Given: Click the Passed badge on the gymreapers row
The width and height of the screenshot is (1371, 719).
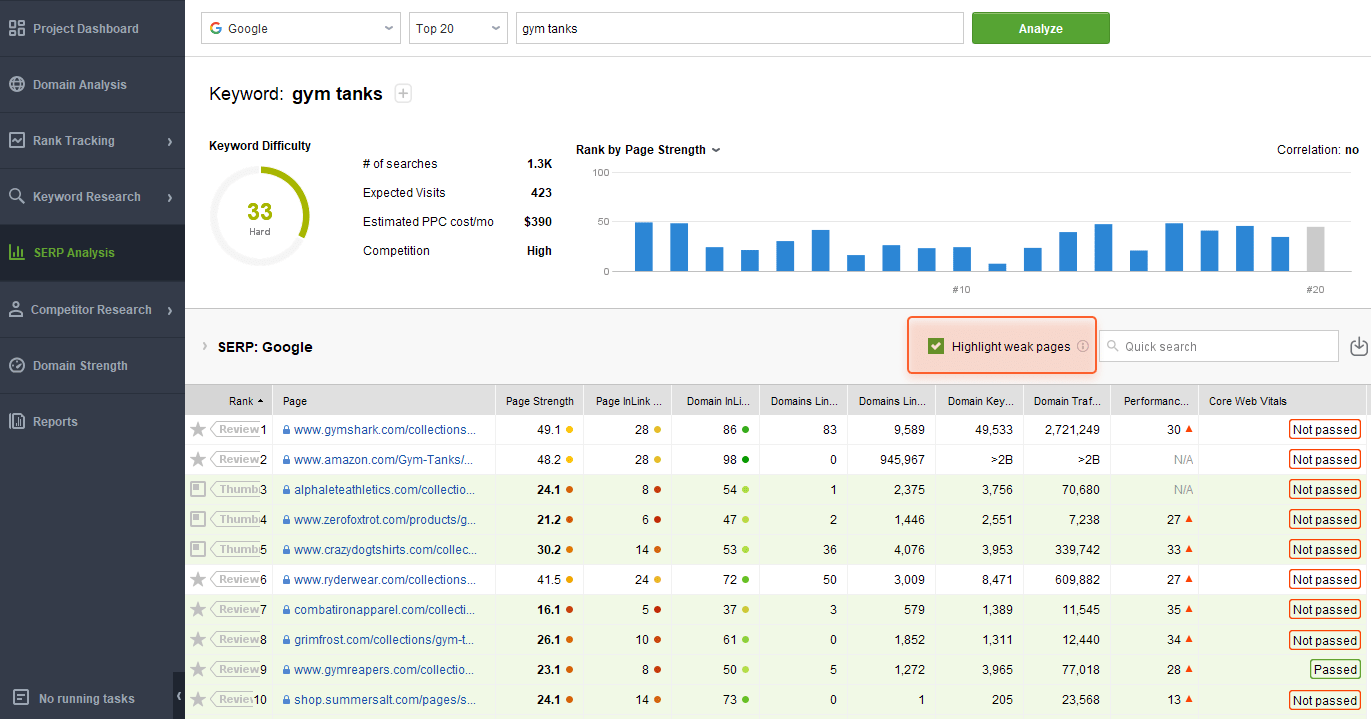Looking at the screenshot, I should tap(1335, 669).
